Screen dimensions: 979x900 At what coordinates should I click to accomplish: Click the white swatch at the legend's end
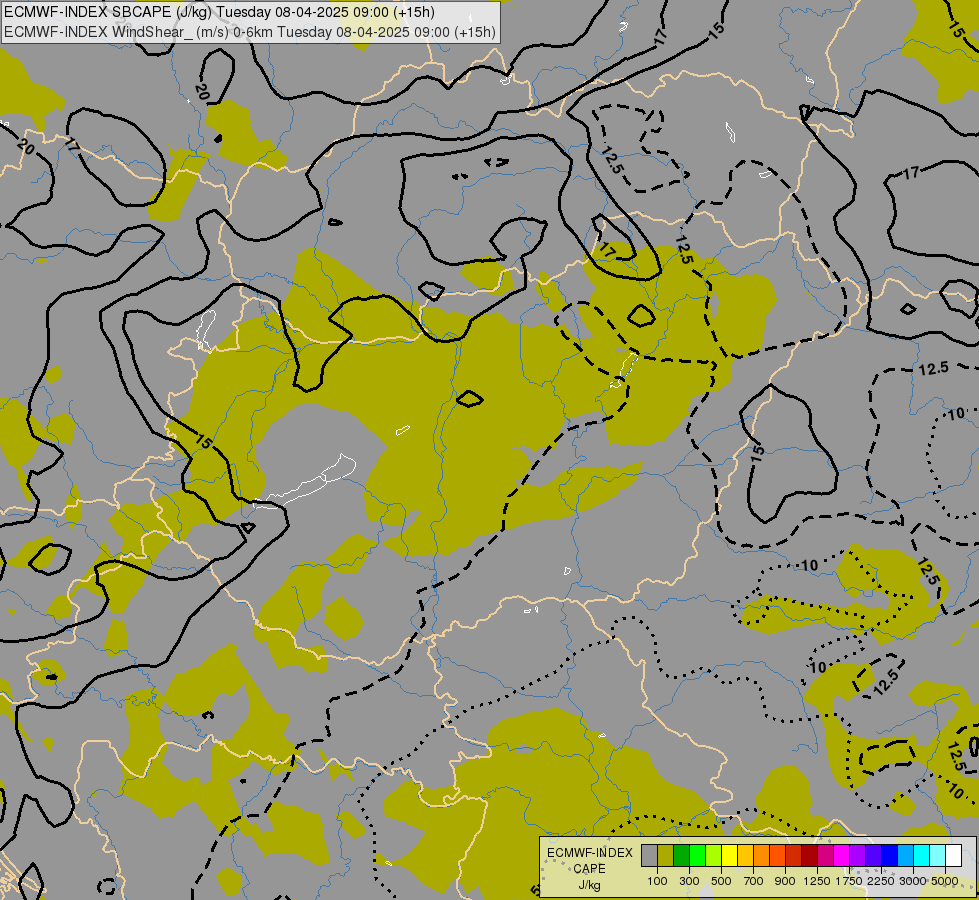point(953,855)
